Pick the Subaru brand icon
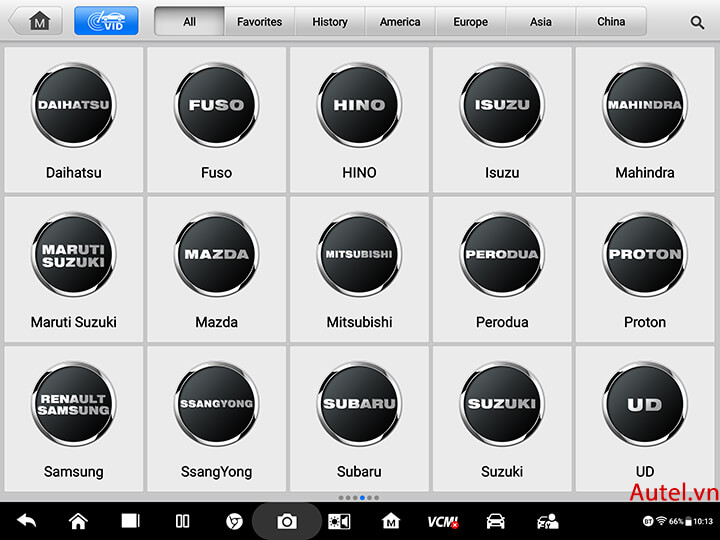The width and height of the screenshot is (720, 540). click(x=359, y=404)
